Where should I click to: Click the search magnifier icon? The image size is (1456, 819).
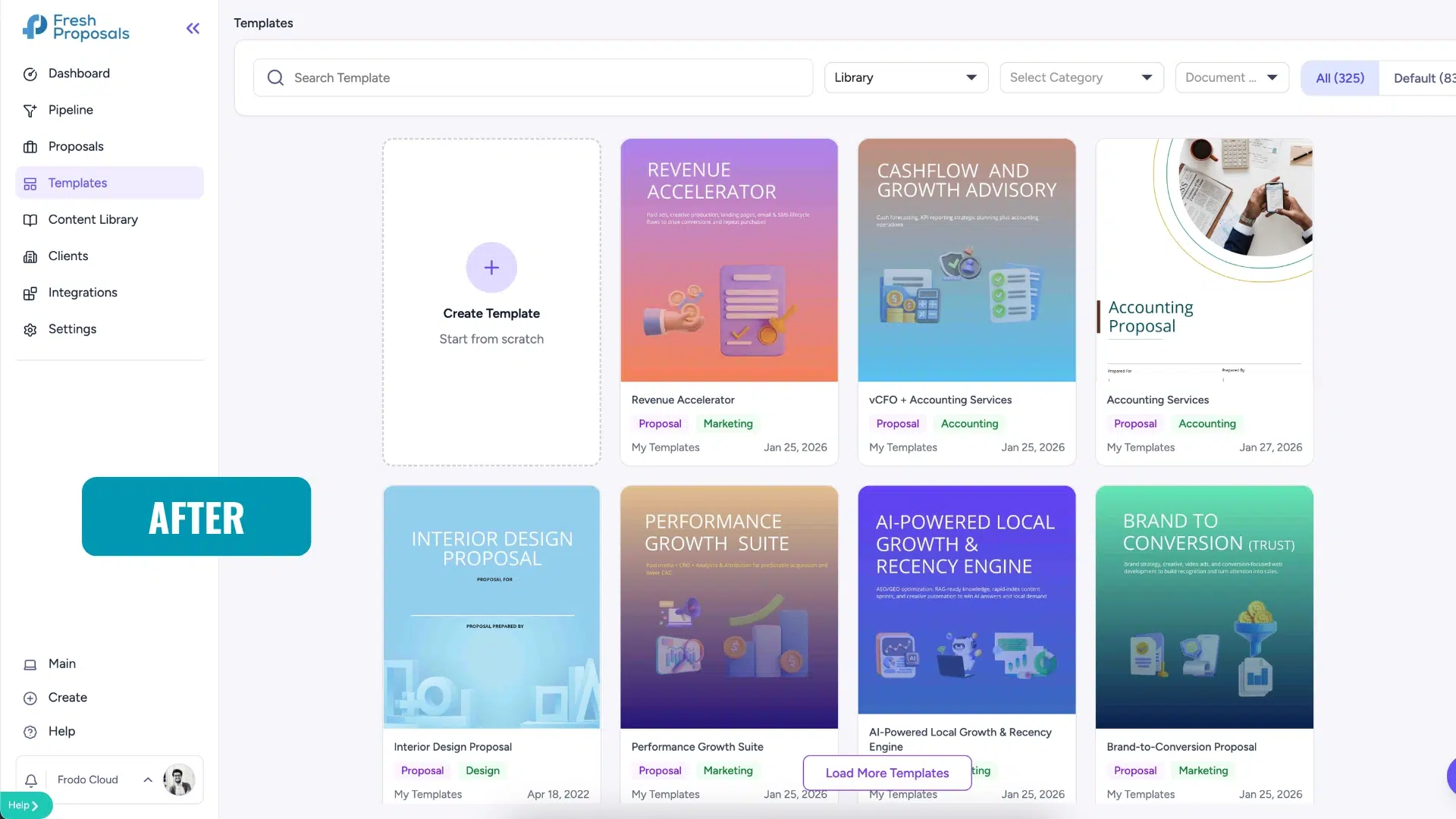tap(275, 78)
